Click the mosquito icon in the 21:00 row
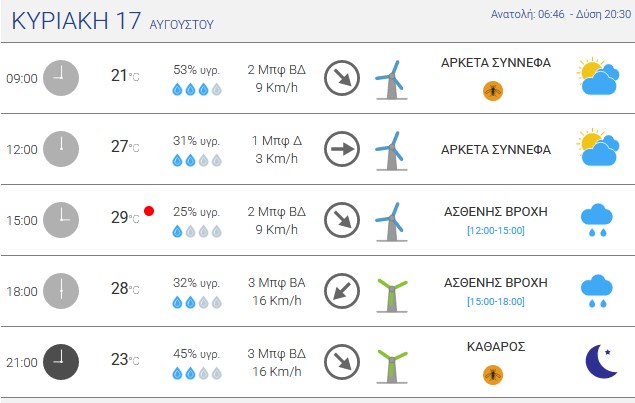Viewport: 635px width, 403px height. pos(493,375)
